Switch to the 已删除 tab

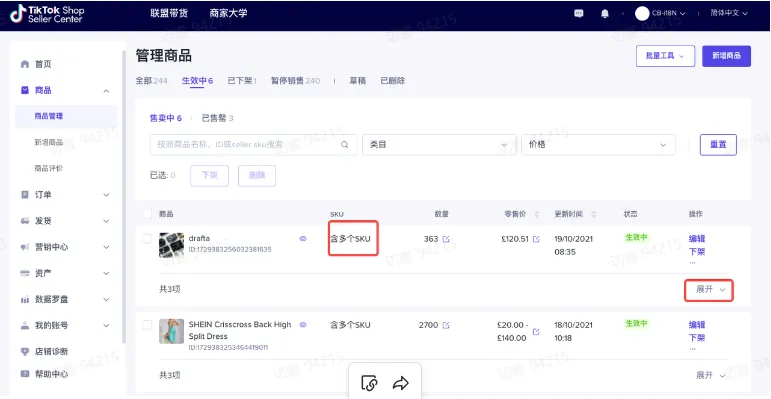(x=392, y=81)
